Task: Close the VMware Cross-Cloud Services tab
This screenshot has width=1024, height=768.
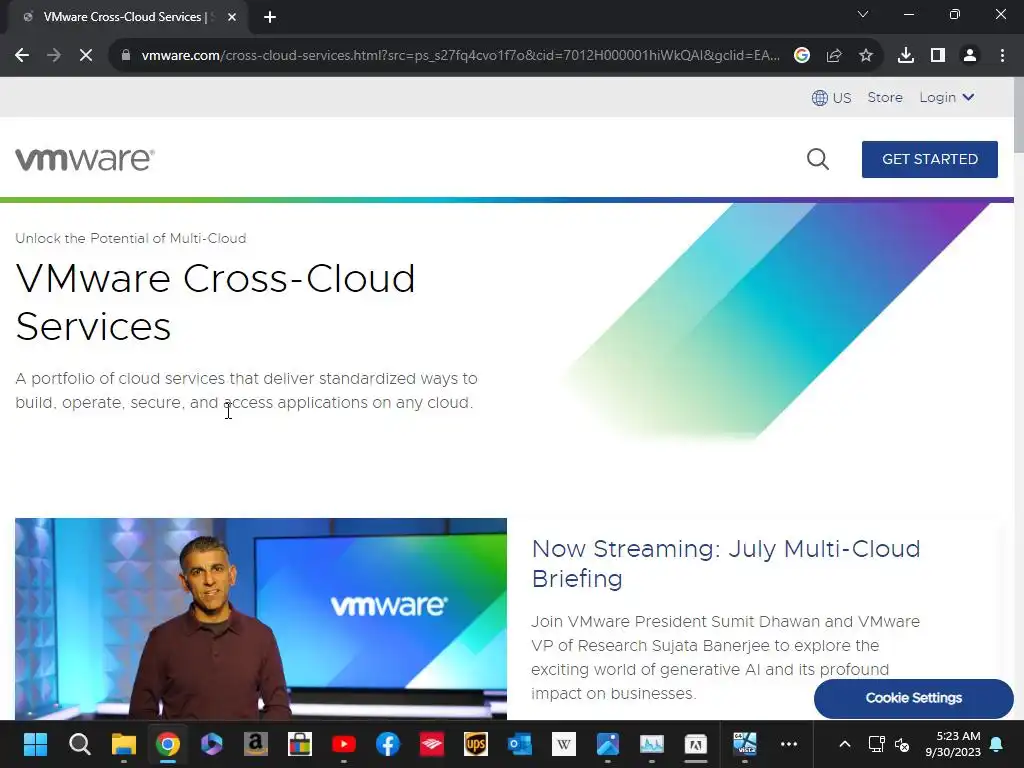Action: point(232,17)
